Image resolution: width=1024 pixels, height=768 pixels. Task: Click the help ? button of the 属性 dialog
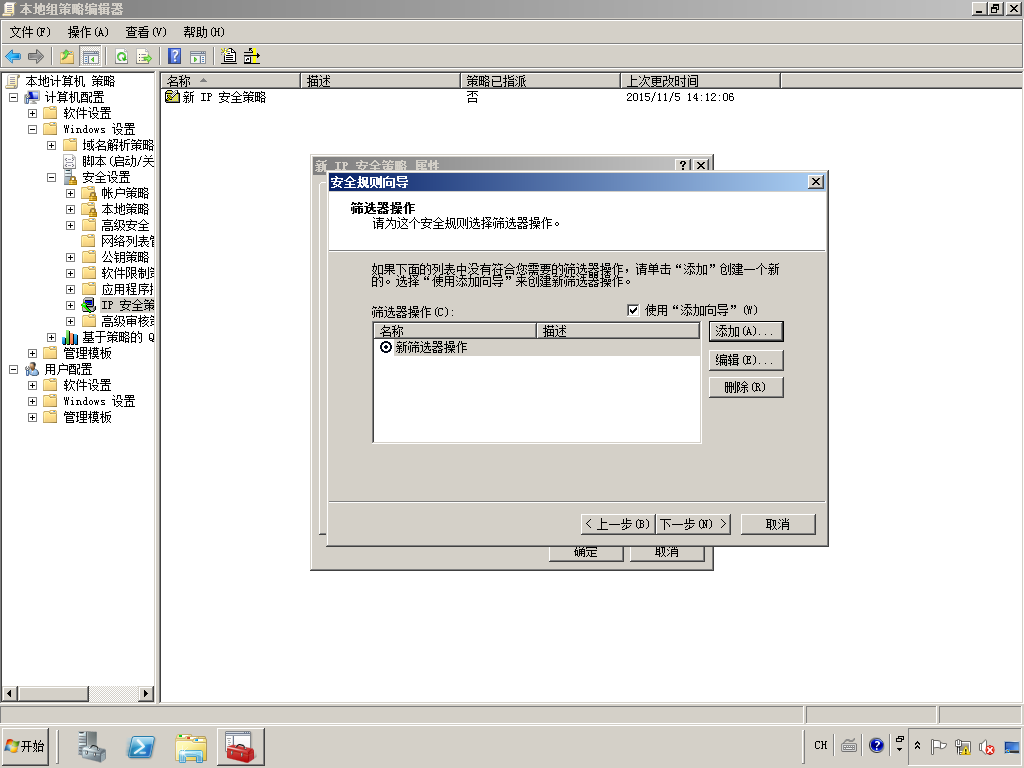coord(683,165)
